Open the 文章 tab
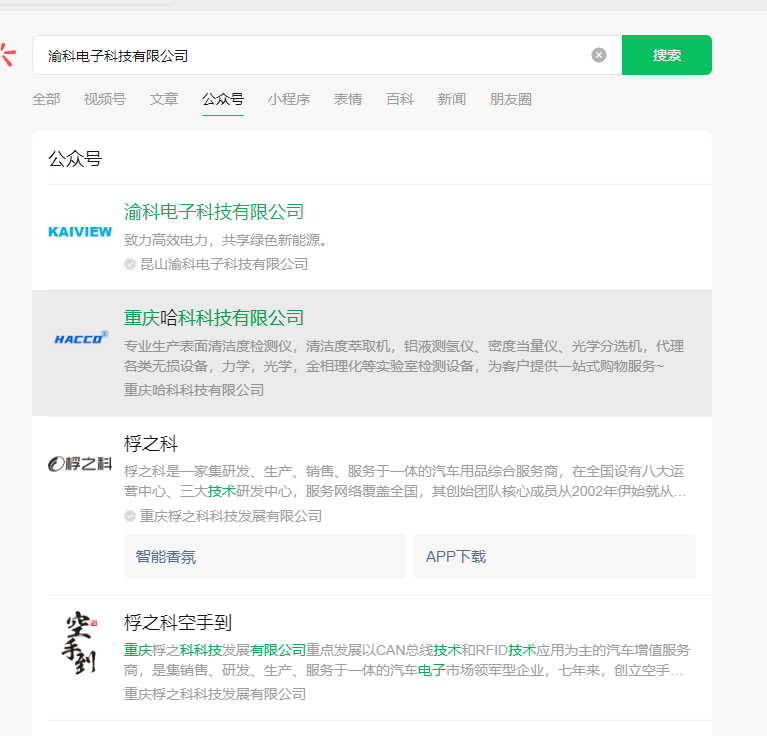 [x=164, y=99]
